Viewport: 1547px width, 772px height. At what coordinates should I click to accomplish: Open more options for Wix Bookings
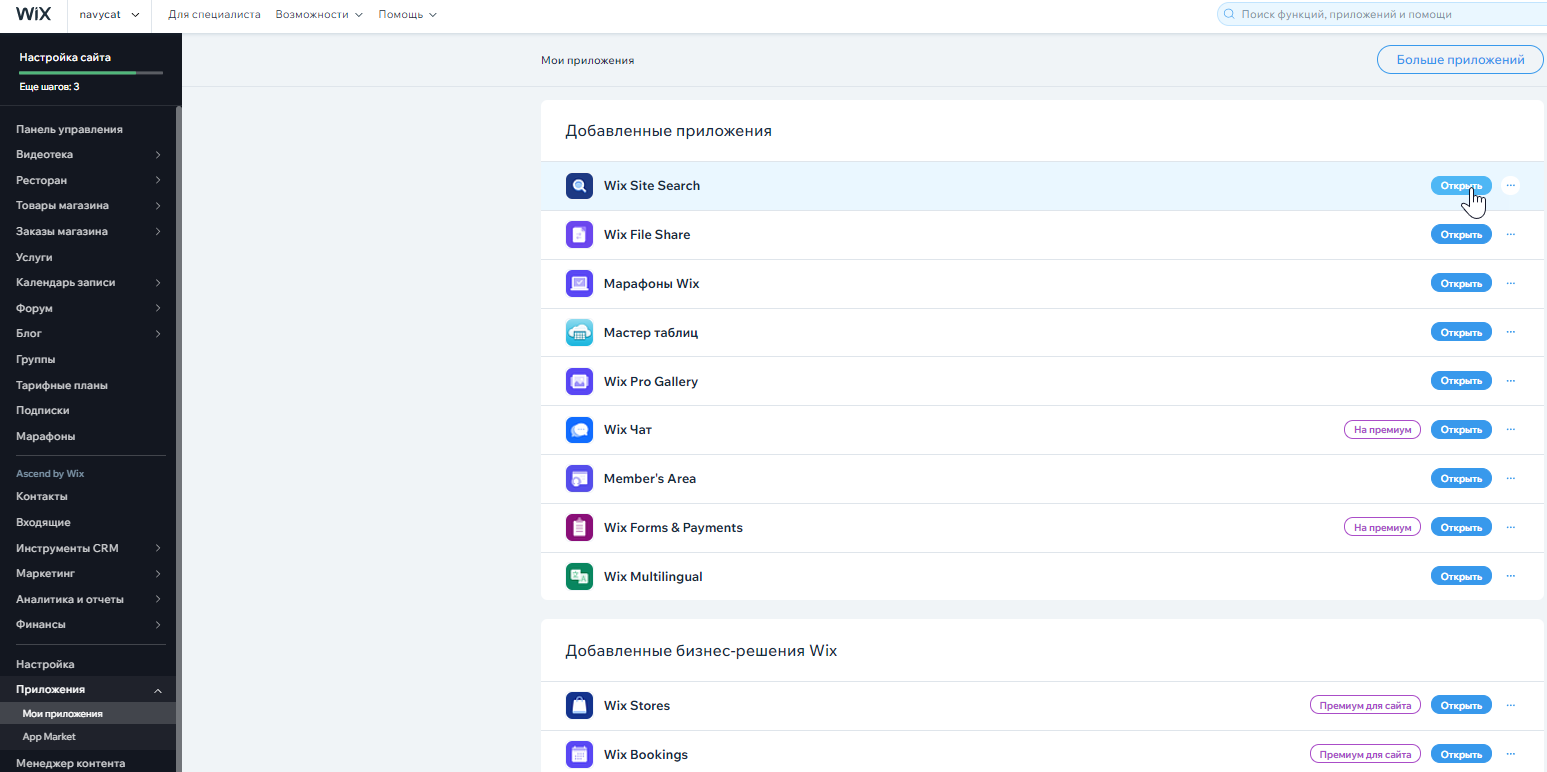1510,754
